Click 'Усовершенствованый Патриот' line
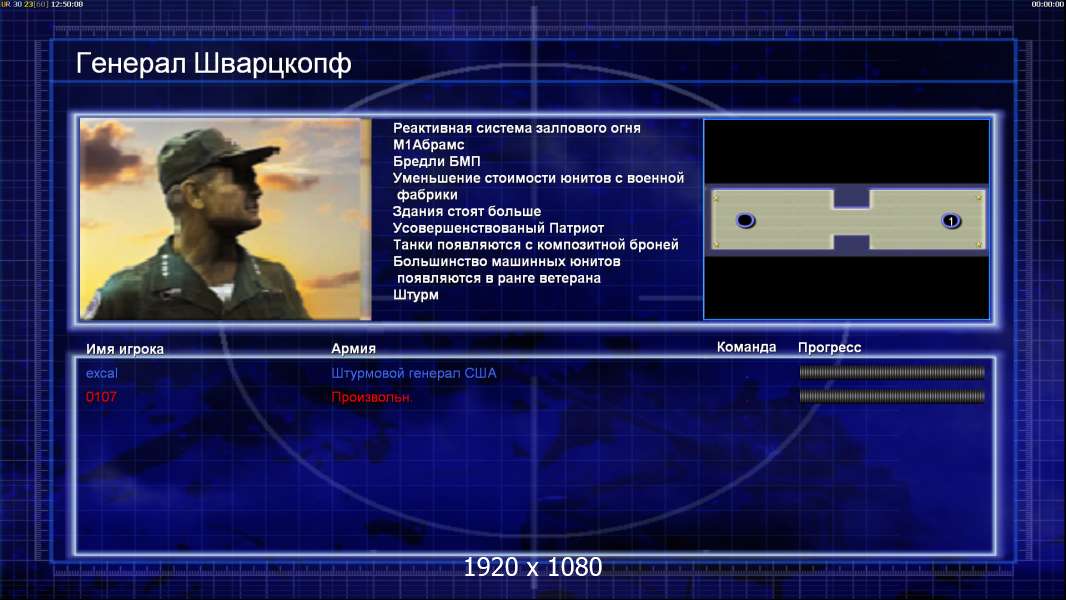Viewport: 1066px width, 600px height. (498, 228)
